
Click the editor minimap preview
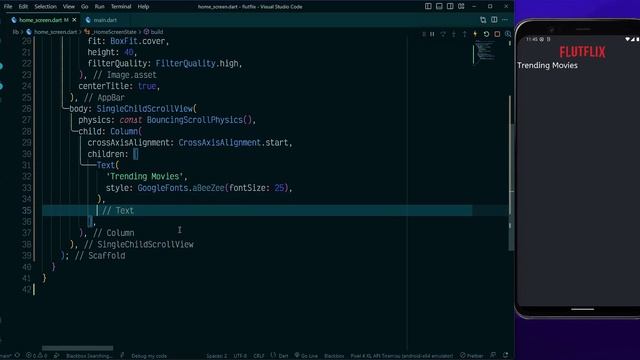point(485,51)
